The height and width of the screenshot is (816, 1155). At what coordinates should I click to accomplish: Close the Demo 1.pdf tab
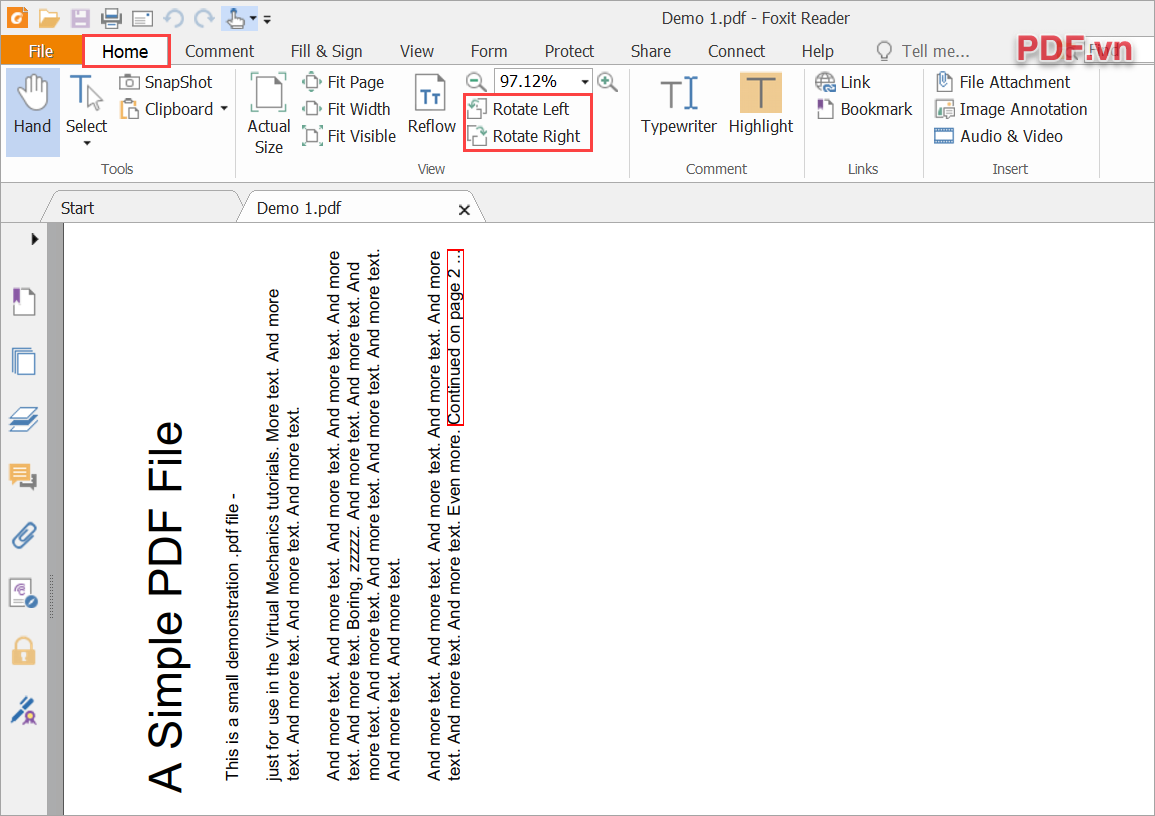(464, 210)
